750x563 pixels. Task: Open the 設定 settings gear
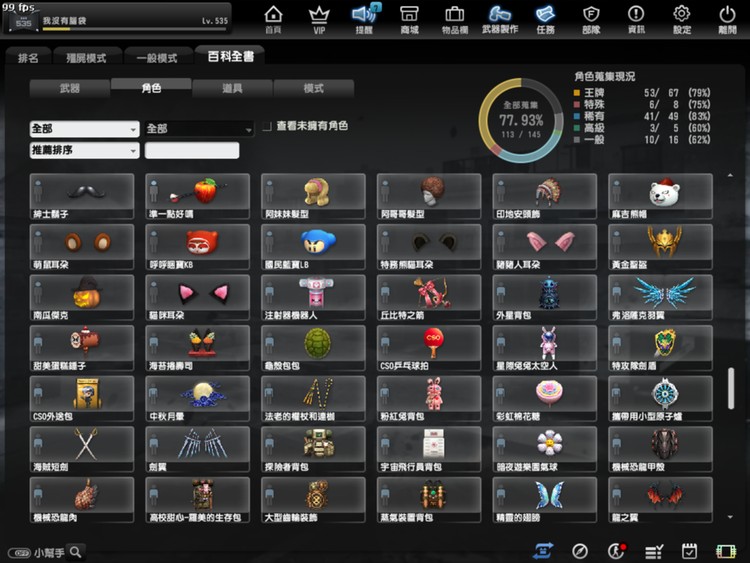pyautogui.click(x=682, y=19)
